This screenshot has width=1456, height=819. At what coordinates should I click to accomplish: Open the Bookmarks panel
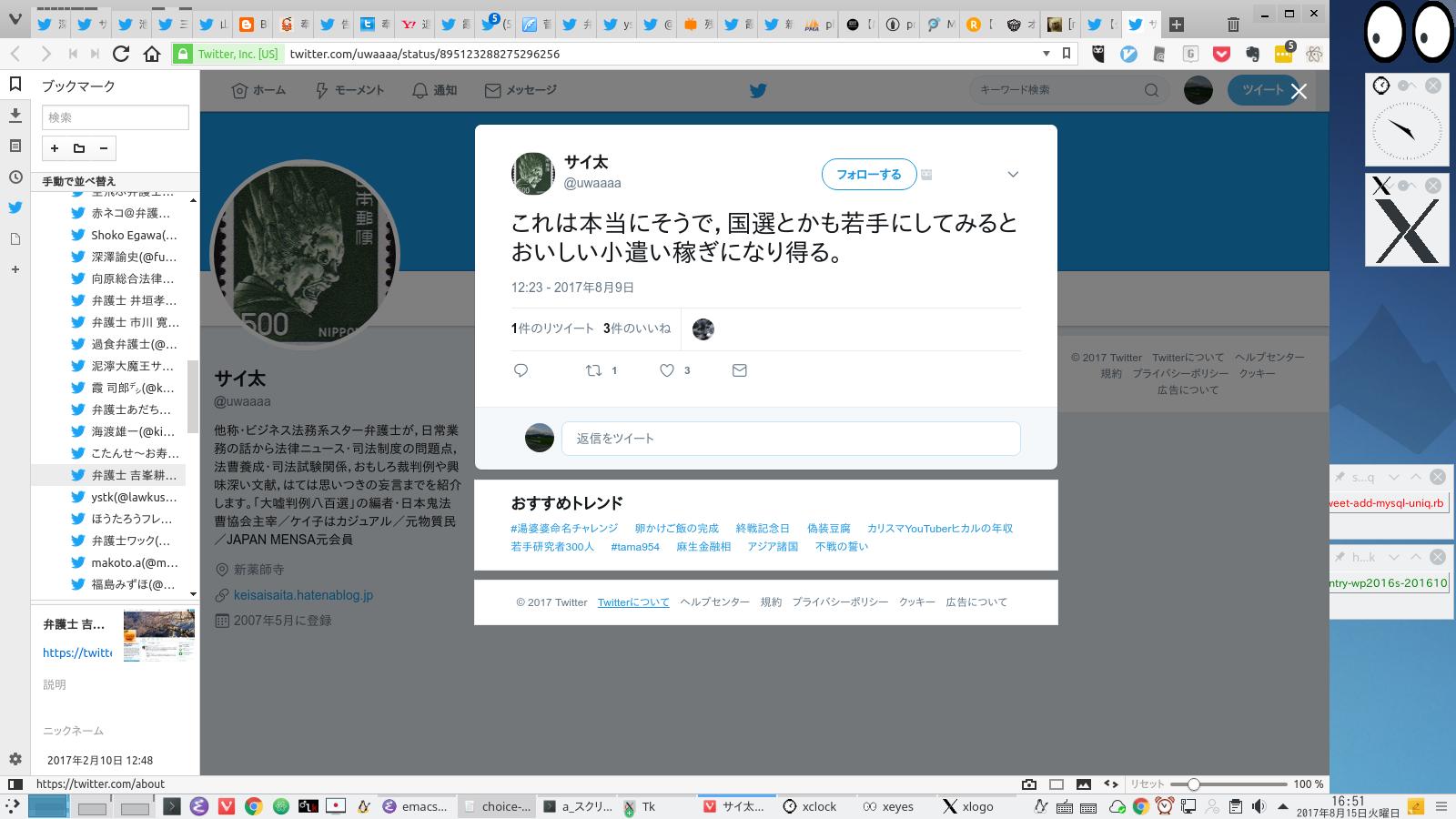coord(15,84)
